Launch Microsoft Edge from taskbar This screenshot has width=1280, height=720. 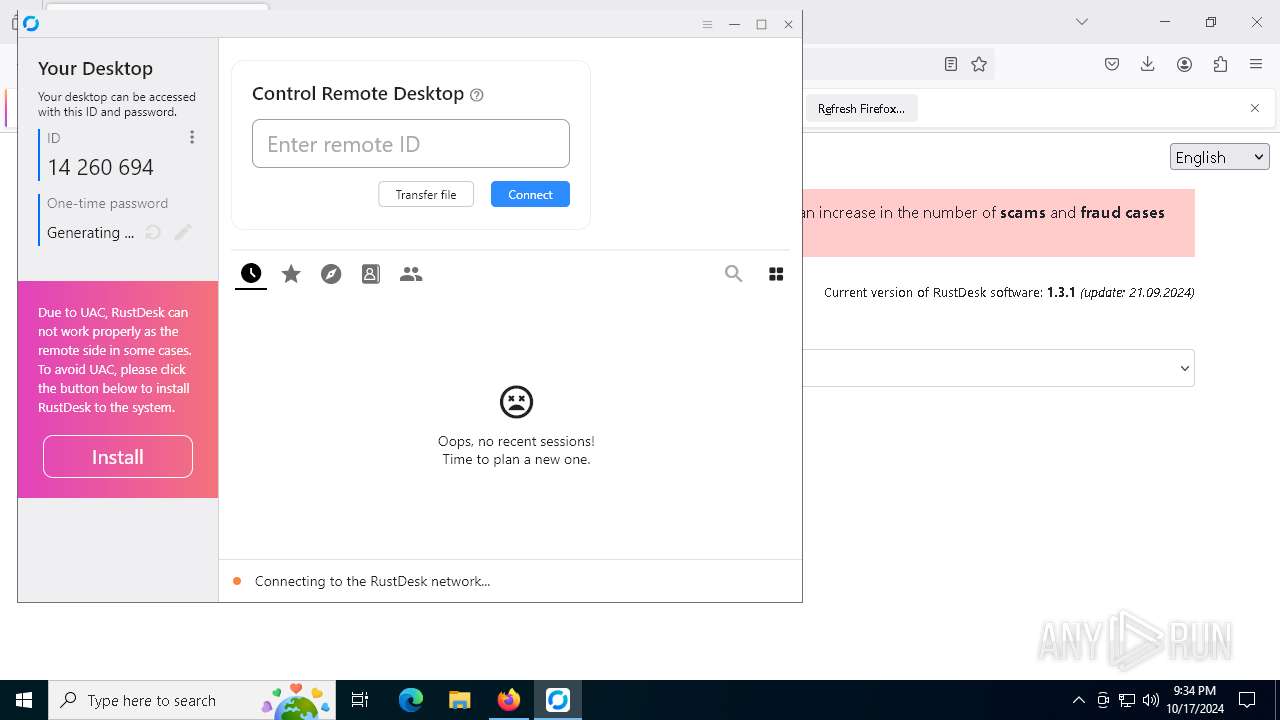(x=411, y=700)
